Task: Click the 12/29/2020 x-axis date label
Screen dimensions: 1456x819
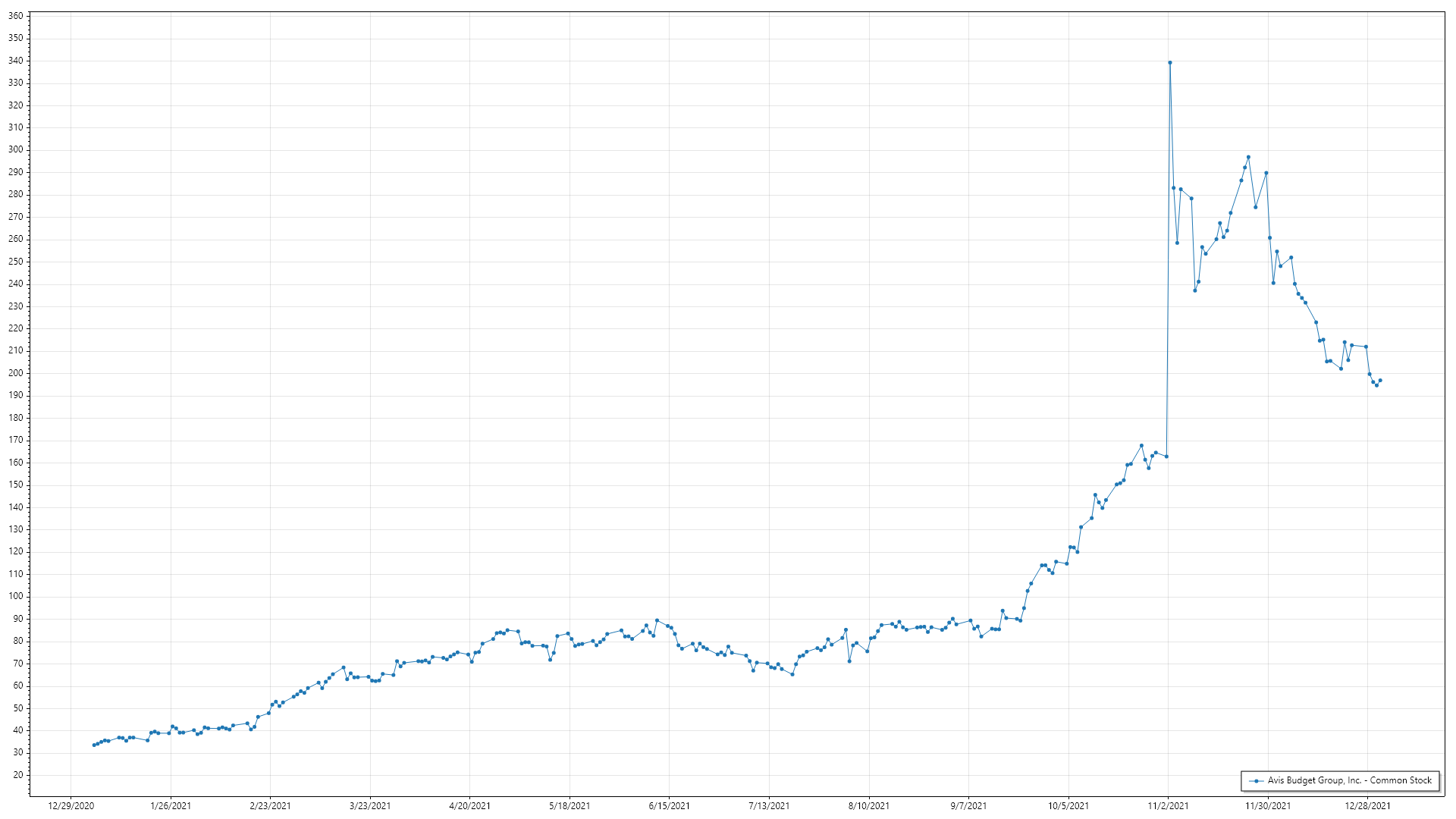Action: pyautogui.click(x=71, y=805)
